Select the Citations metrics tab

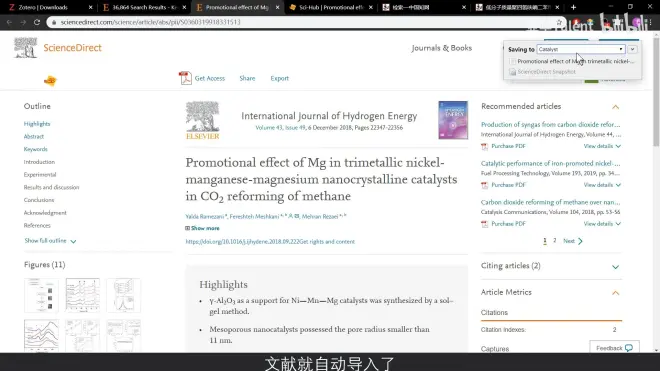click(494, 312)
